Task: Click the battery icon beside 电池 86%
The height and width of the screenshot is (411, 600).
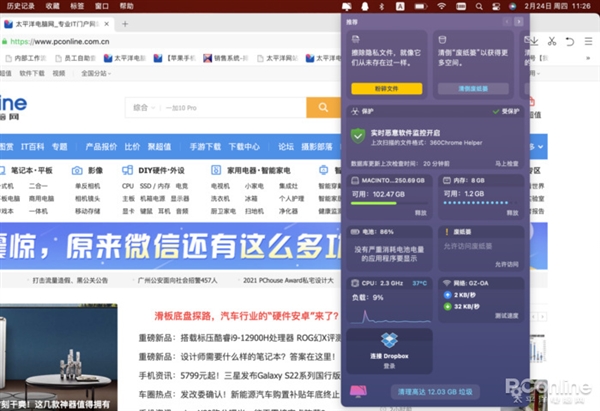Action: coord(355,232)
